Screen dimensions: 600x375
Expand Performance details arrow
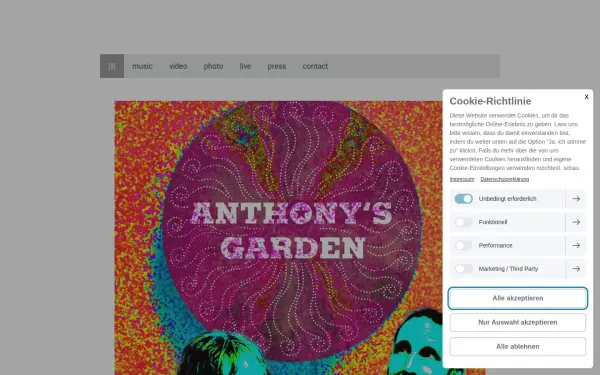pos(576,245)
